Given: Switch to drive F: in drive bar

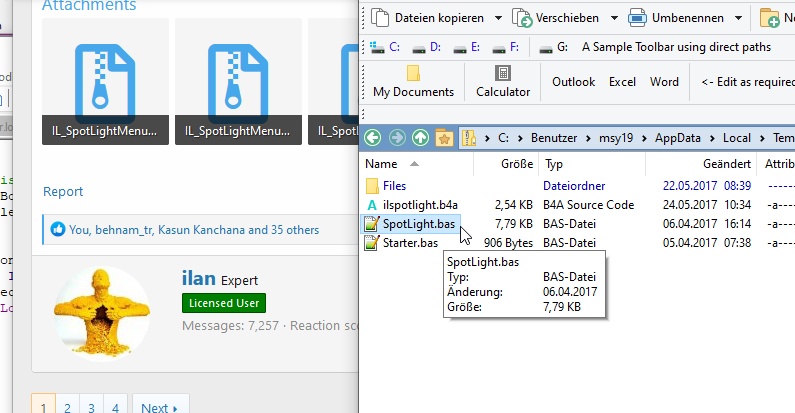Looking at the screenshot, I should pyautogui.click(x=506, y=47).
